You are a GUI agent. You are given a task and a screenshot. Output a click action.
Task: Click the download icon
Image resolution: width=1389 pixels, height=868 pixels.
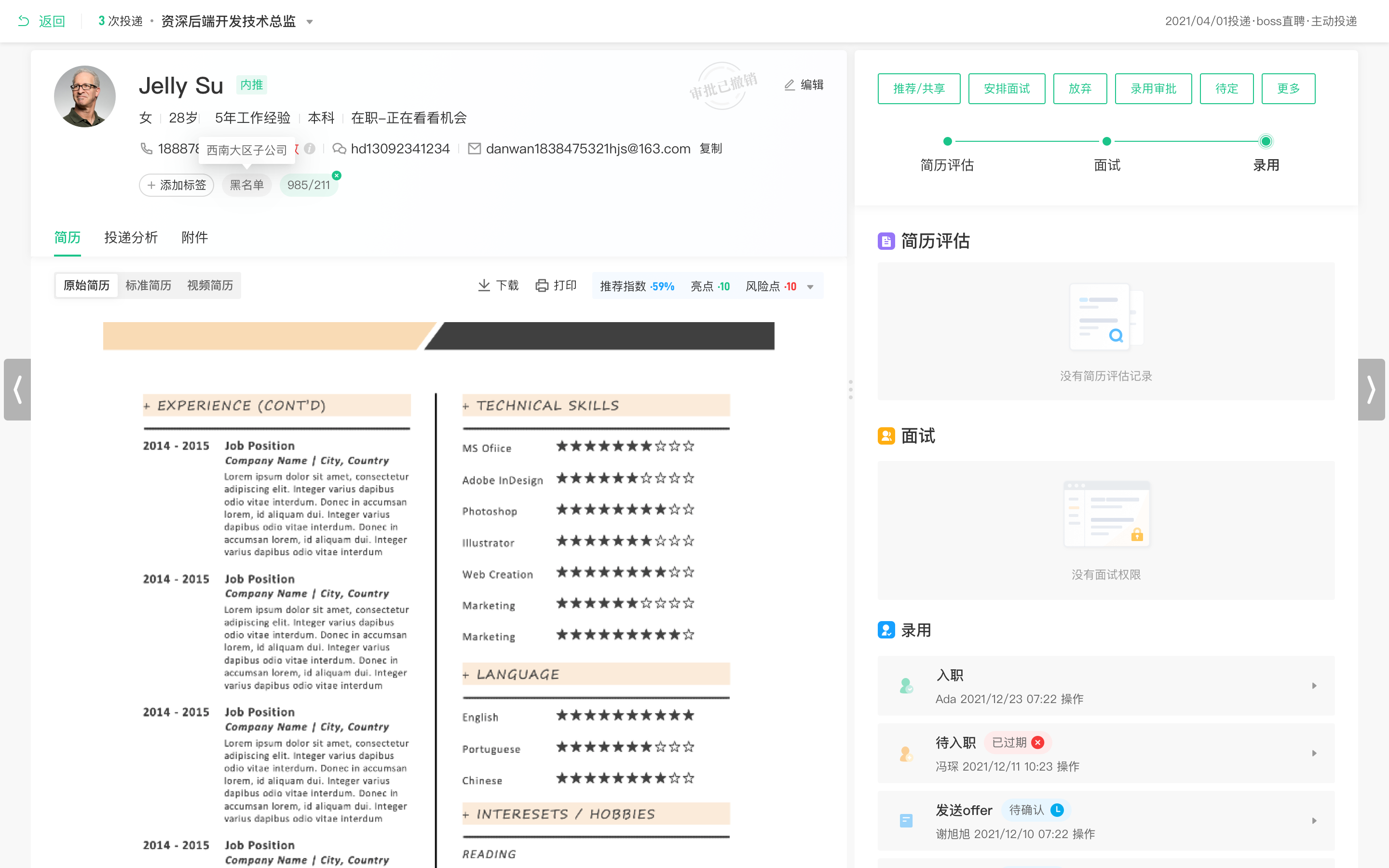point(484,285)
